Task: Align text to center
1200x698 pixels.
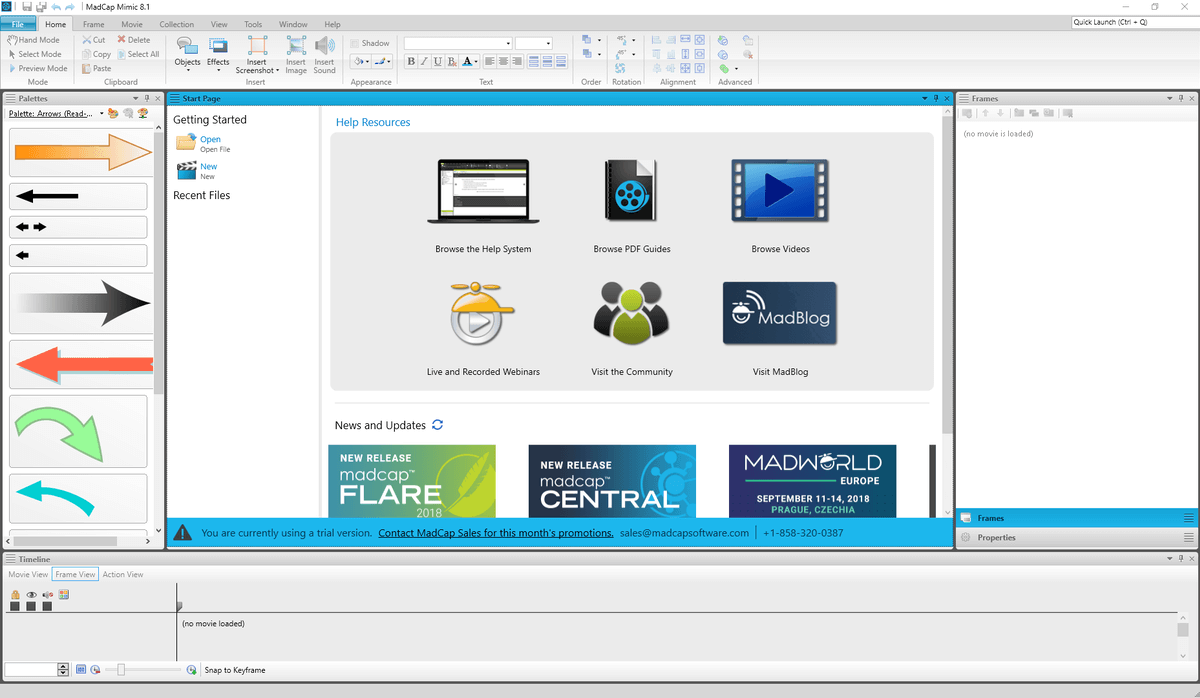Action: tap(503, 61)
